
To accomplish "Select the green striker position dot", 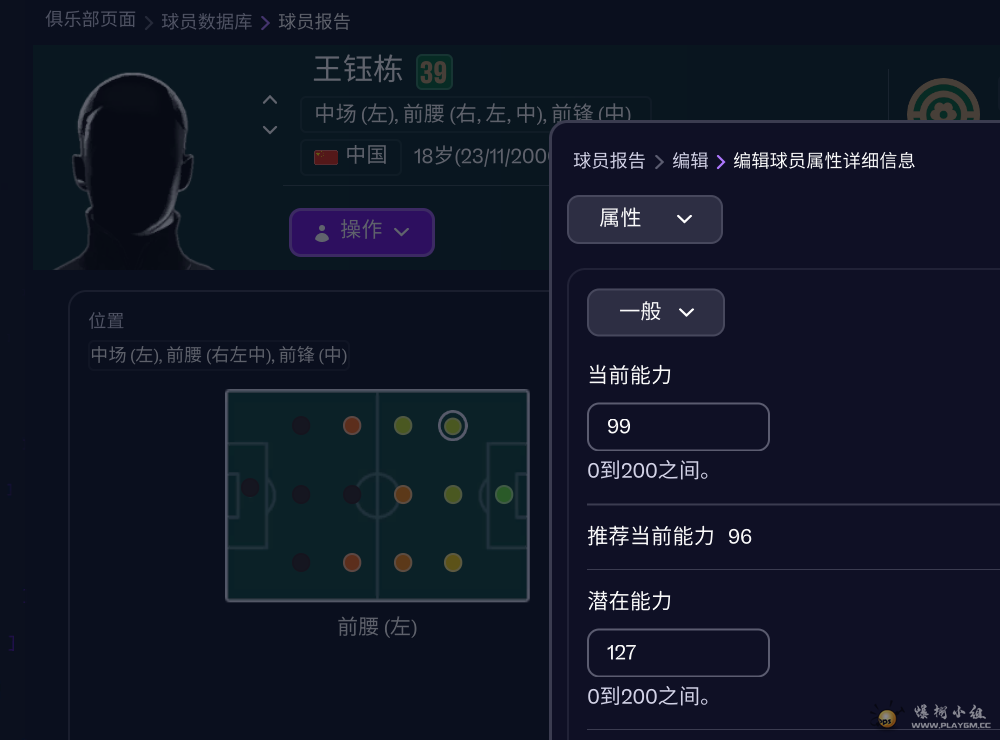I will tap(504, 495).
